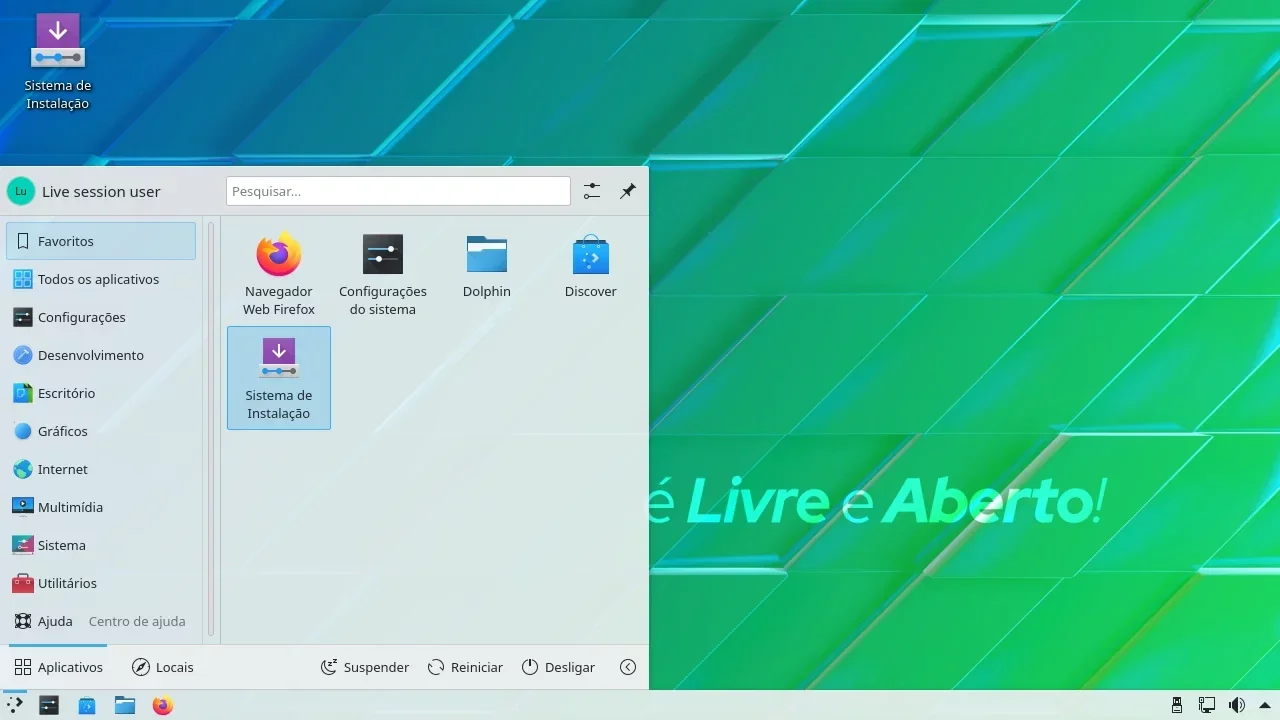The image size is (1280, 720).
Task: Click the category list scrollbar
Action: click(211, 430)
